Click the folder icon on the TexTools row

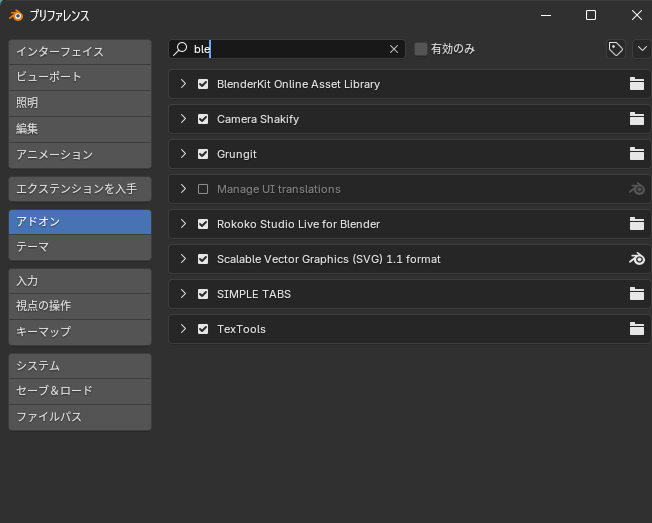[636, 329]
